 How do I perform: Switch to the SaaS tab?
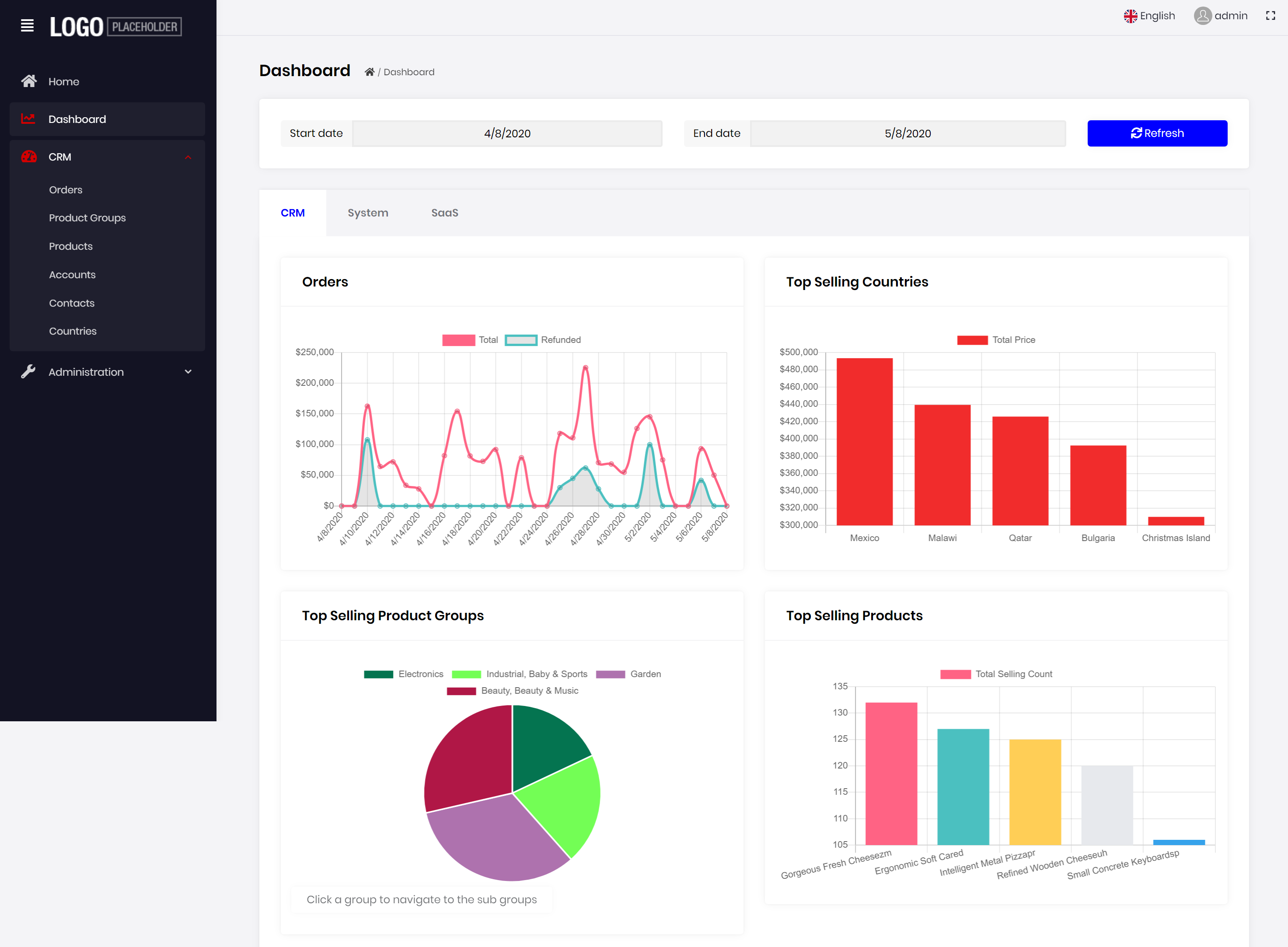tap(444, 213)
